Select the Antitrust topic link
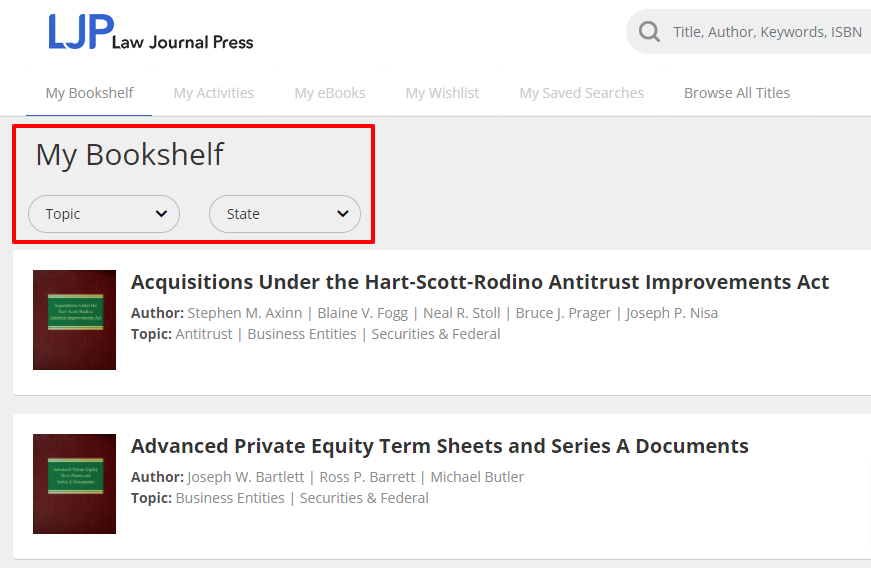Image resolution: width=871 pixels, height=568 pixels. [203, 334]
